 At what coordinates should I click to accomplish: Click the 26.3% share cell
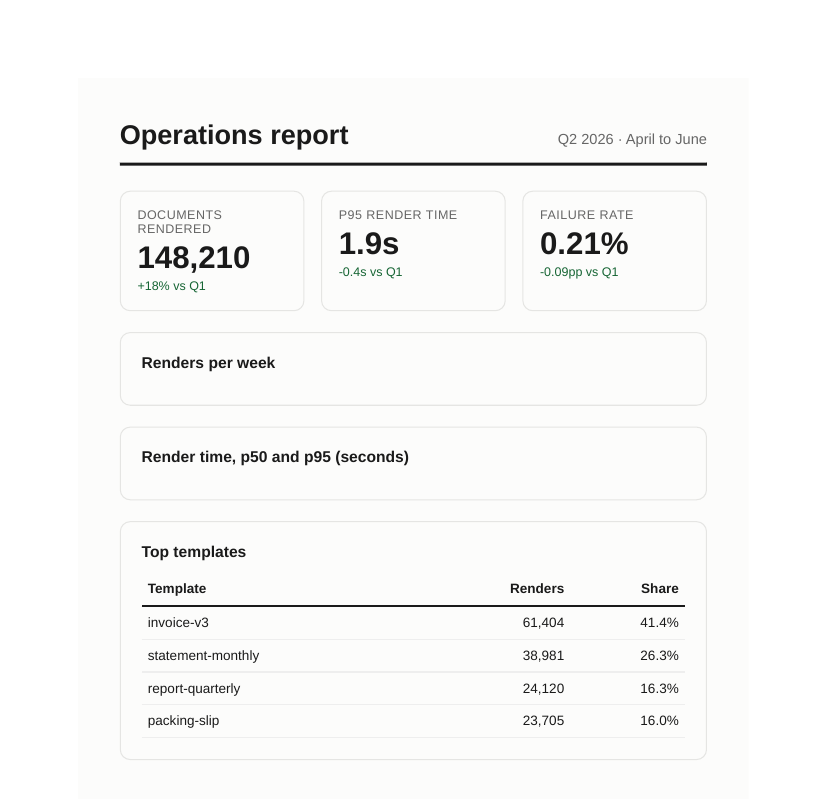tap(659, 656)
